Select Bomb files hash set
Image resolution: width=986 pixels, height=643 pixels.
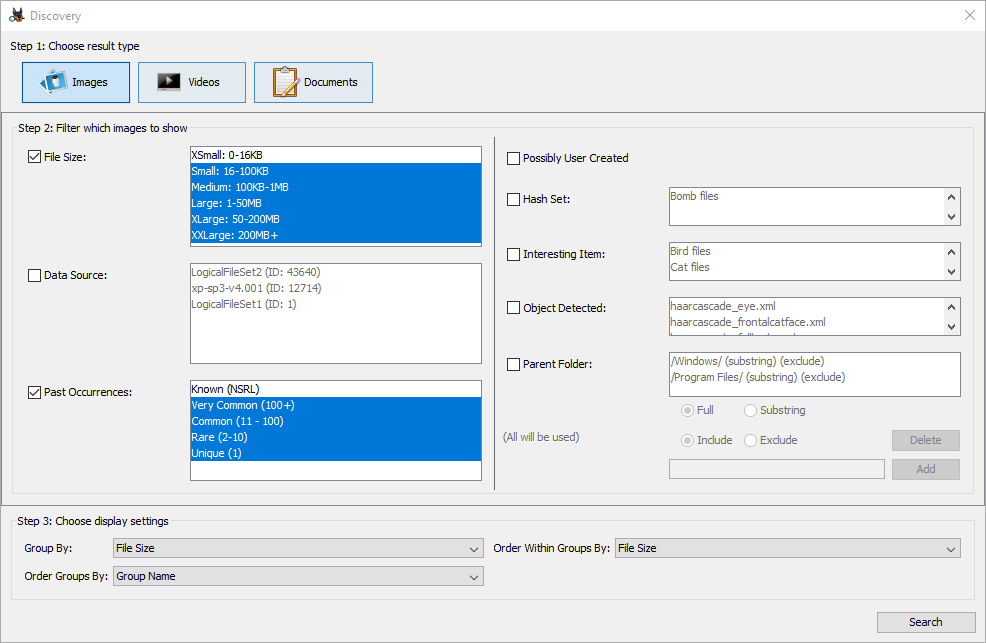pos(806,196)
